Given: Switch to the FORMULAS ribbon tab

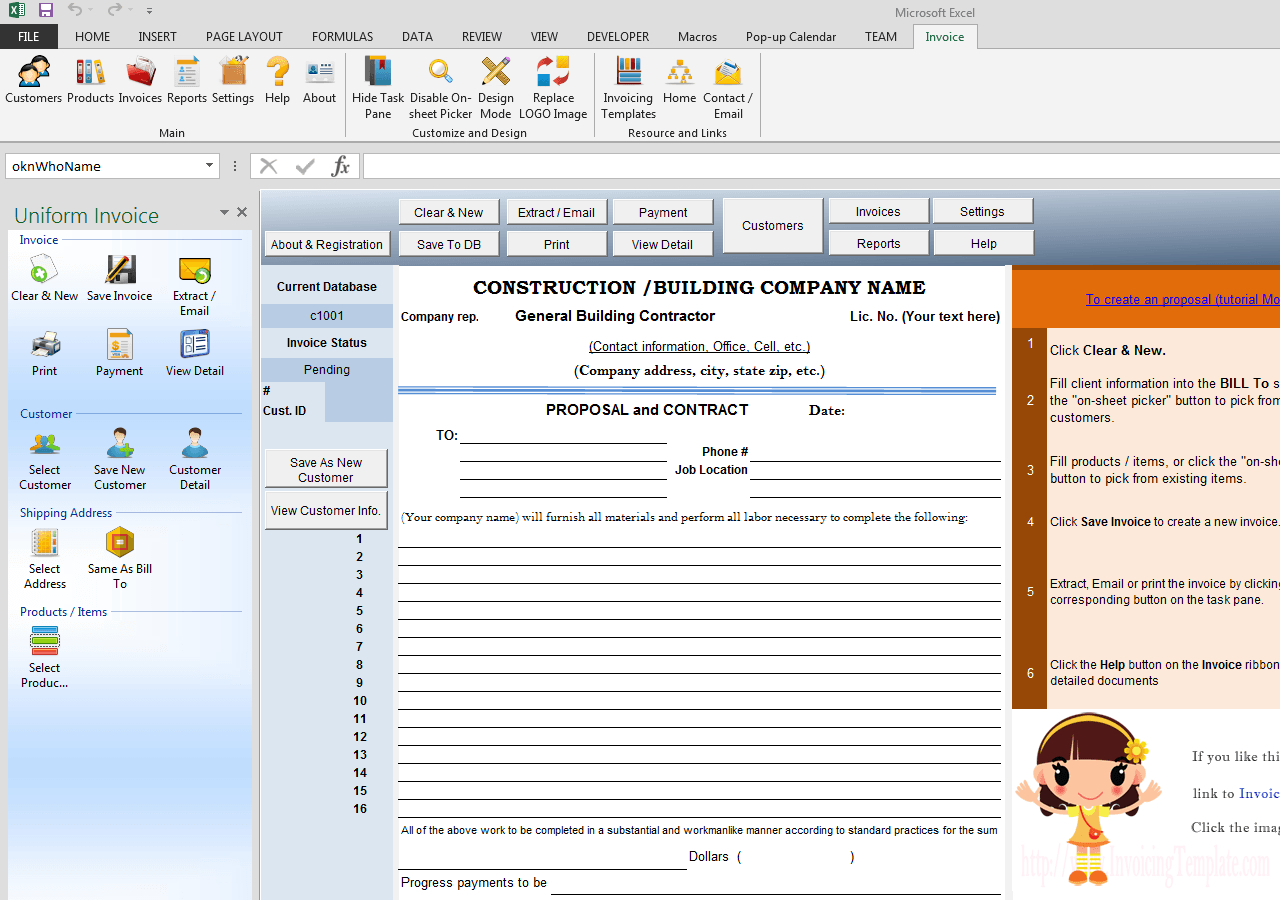Looking at the screenshot, I should (342, 37).
